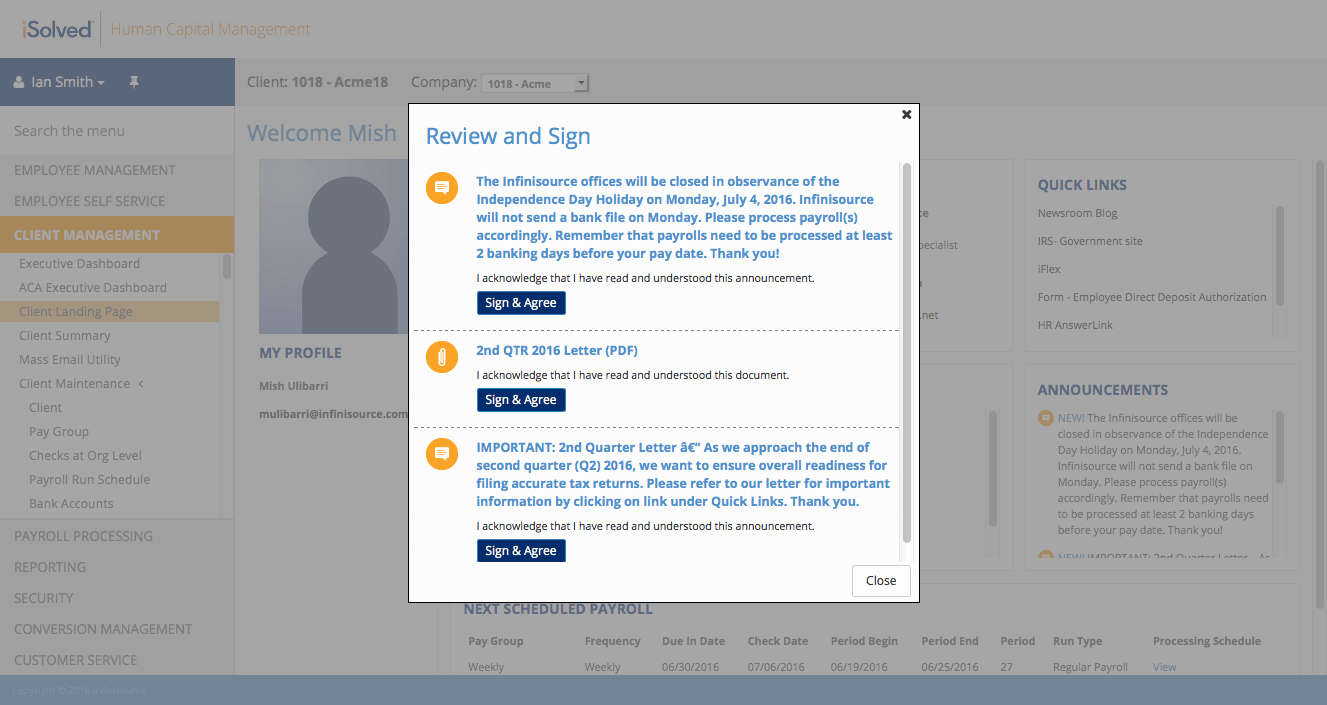
Task: Switch to the CUSTOMER SERVICE section
Action: pyautogui.click(x=74, y=660)
